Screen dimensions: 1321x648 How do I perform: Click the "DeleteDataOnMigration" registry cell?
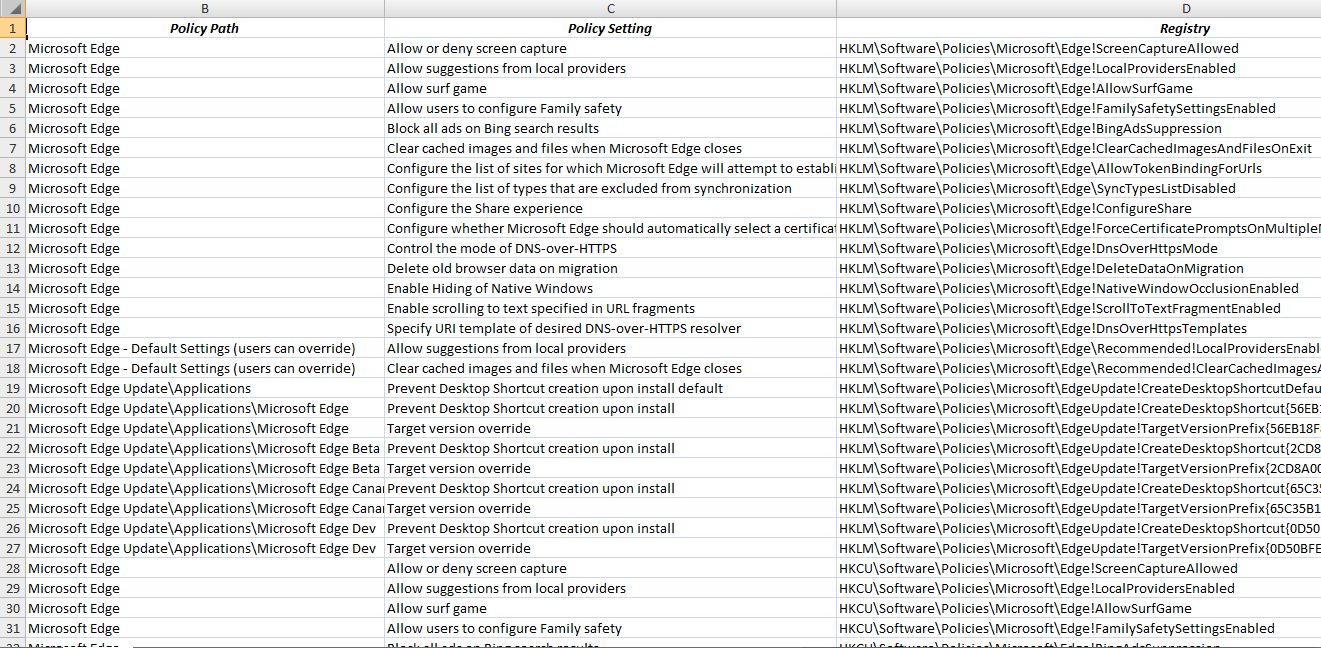point(1079,268)
